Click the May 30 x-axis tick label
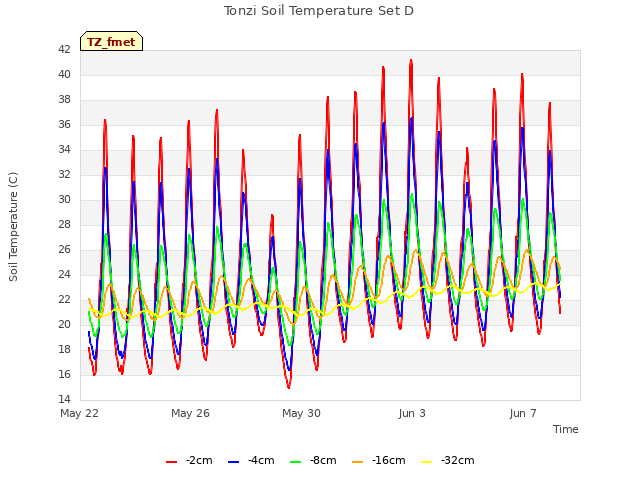Screen dimensions: 640x480 [x=301, y=413]
